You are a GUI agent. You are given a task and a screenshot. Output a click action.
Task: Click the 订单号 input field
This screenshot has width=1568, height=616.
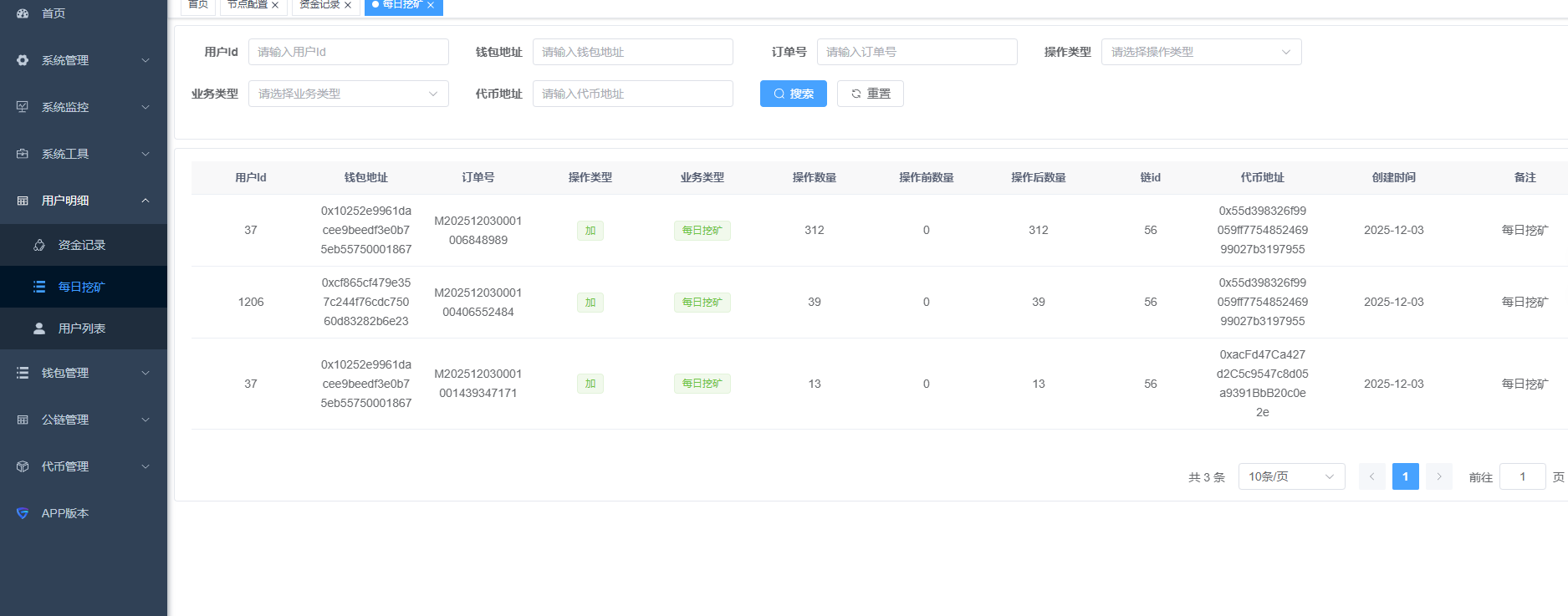click(917, 52)
